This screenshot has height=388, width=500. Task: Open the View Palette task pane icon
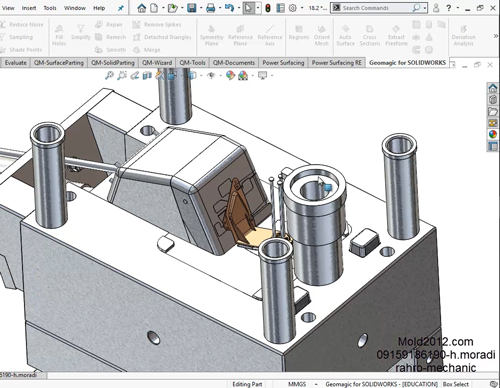[x=493, y=123]
